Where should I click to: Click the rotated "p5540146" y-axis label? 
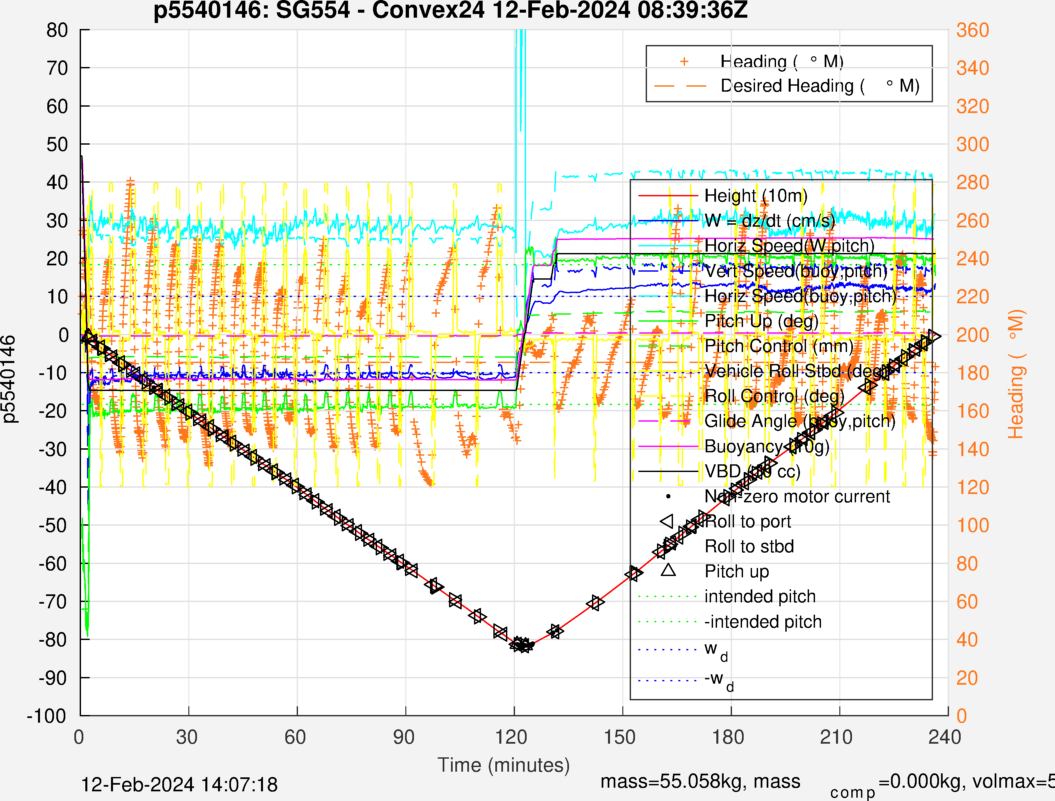[9, 380]
